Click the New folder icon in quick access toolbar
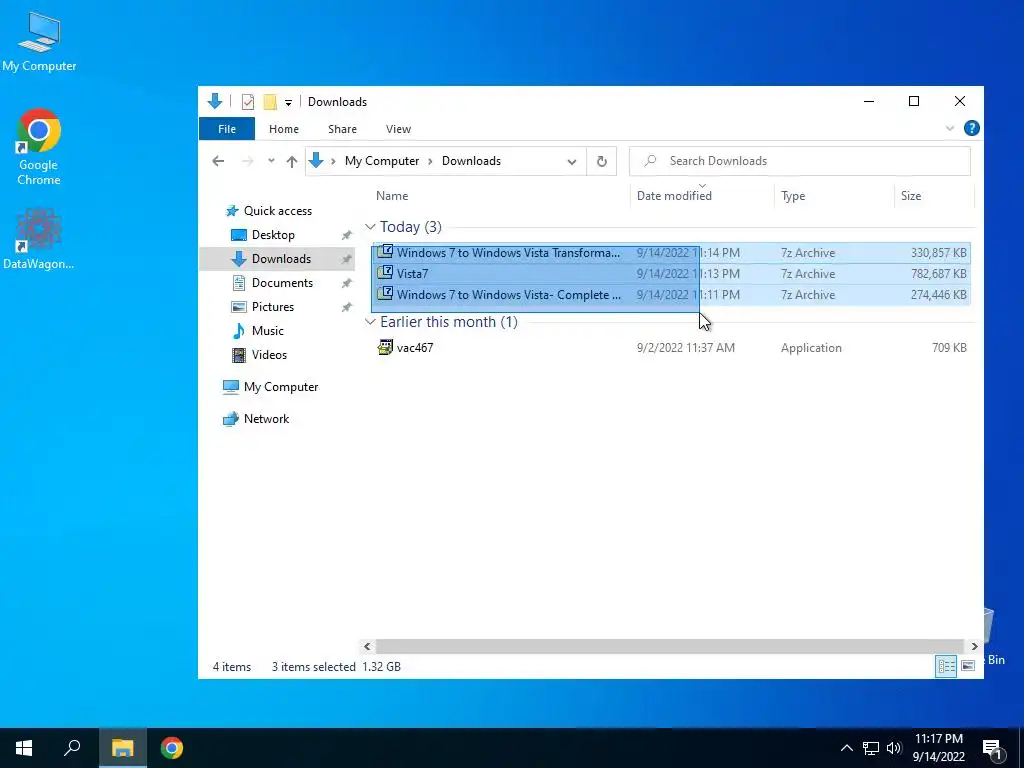This screenshot has height=768, width=1024. click(x=270, y=102)
